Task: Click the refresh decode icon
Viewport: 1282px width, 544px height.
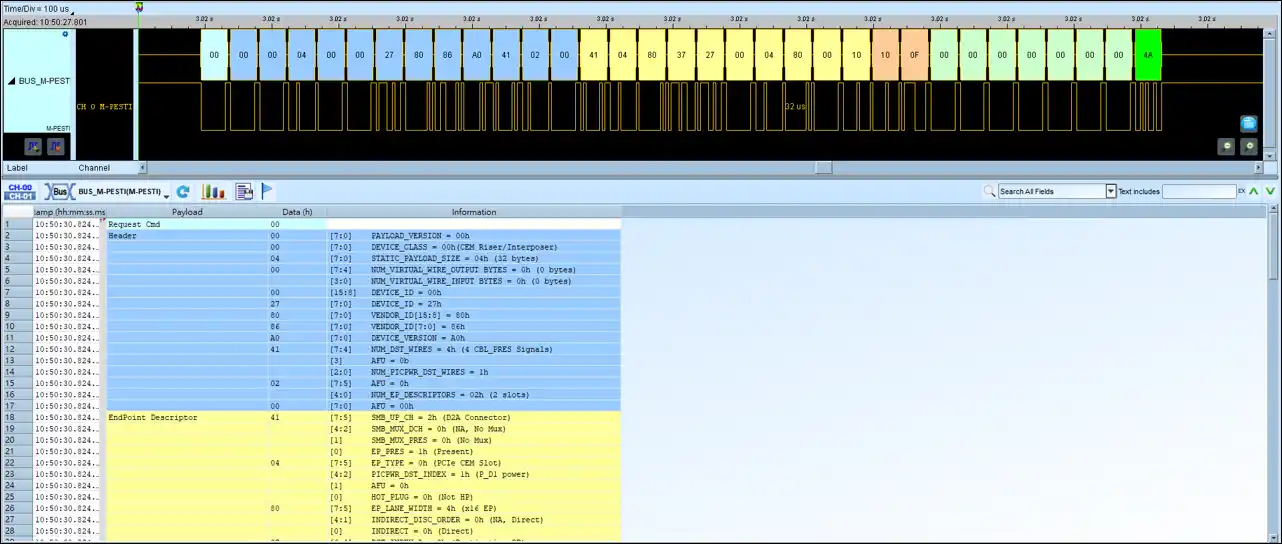Action: (183, 191)
